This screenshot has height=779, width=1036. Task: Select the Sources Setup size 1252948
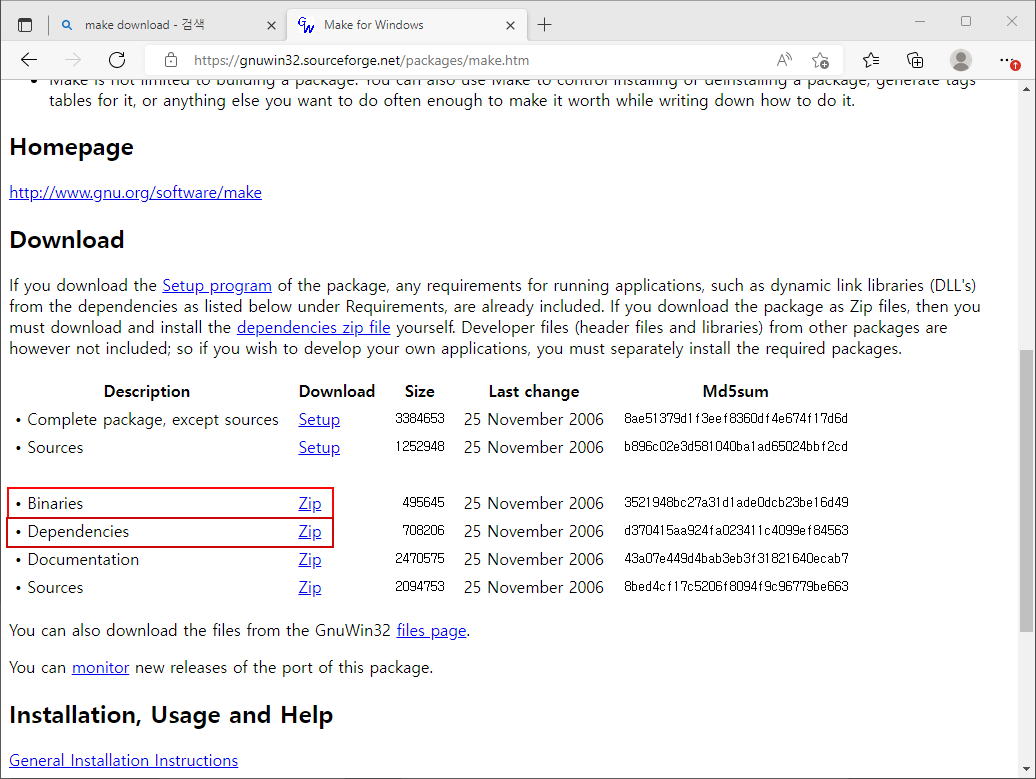tap(420, 446)
